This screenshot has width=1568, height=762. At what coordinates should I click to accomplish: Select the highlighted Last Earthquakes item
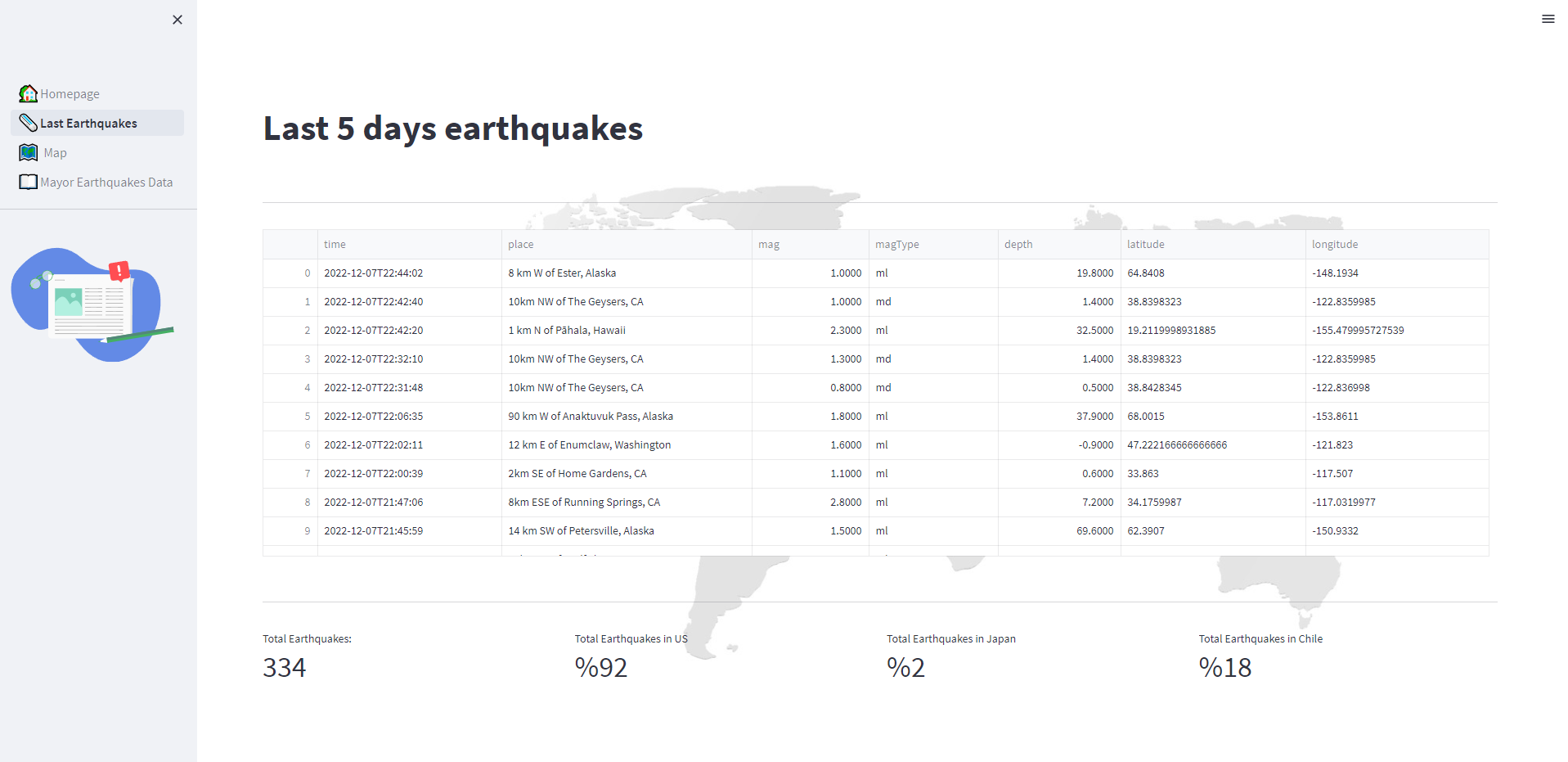[x=88, y=122]
